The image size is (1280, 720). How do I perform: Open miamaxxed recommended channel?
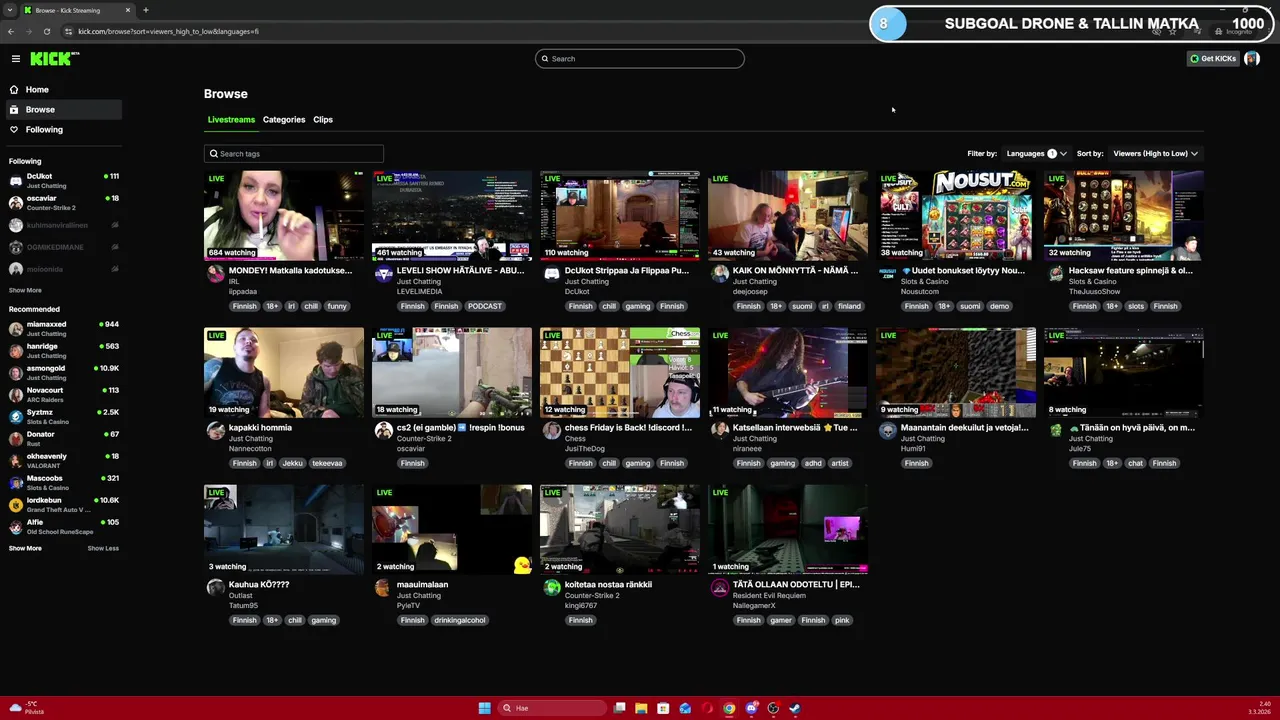click(x=62, y=328)
